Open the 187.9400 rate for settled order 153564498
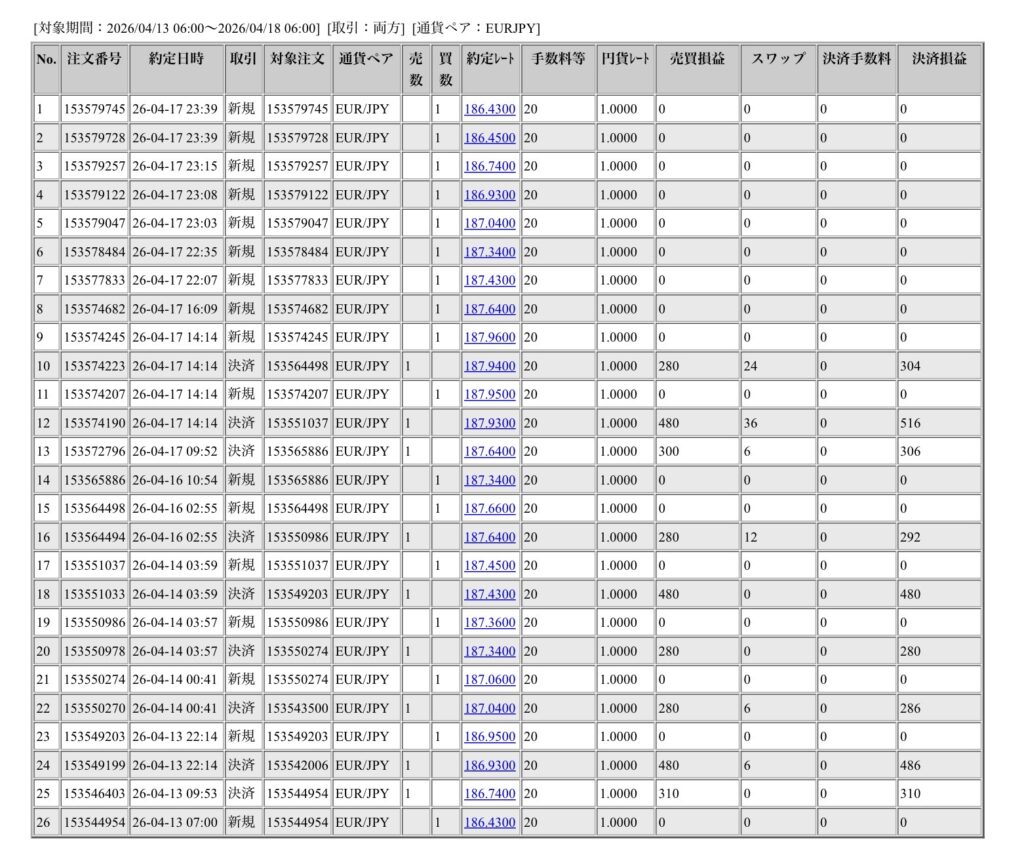The width and height of the screenshot is (1024, 857). pos(490,365)
